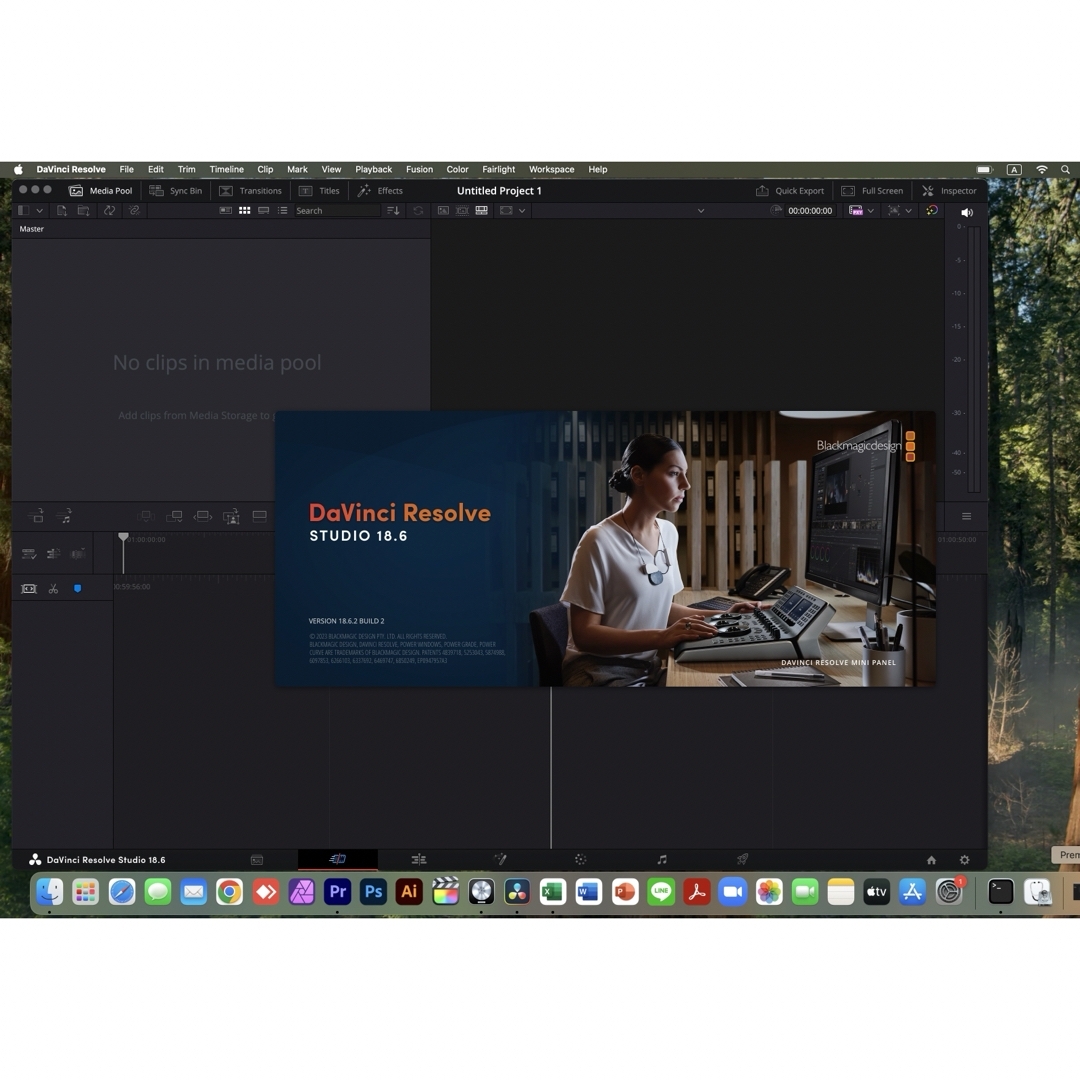Click the media pool Search field

coord(335,211)
